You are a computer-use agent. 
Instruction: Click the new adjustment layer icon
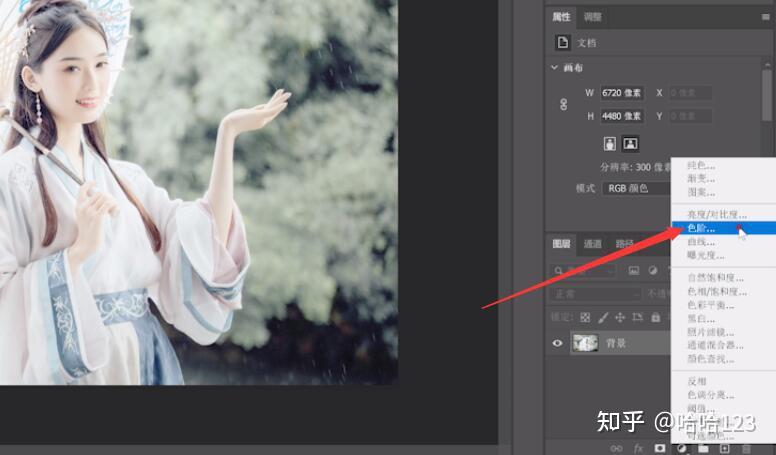(x=681, y=449)
